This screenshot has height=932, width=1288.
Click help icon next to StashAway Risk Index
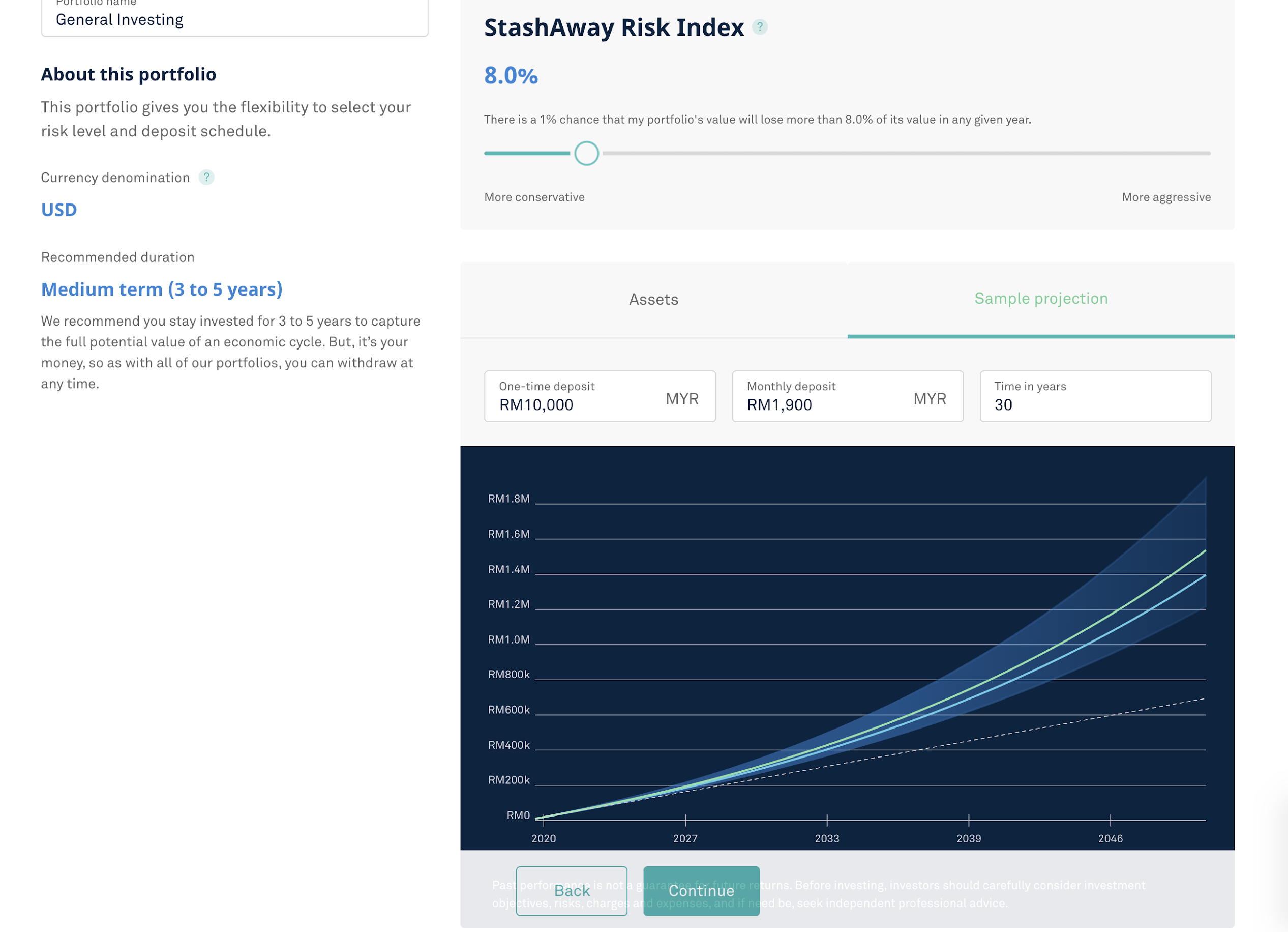pos(759,27)
